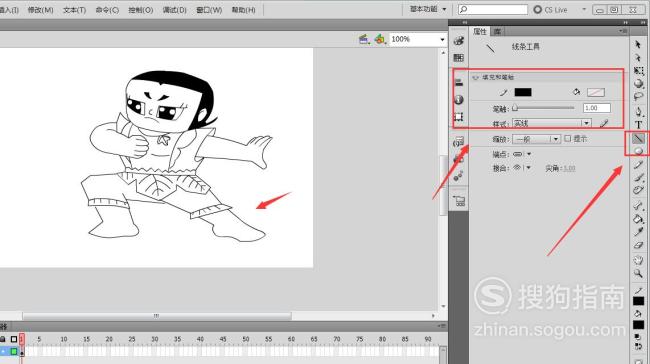Select the Brush tool
650x364 pixels.
pos(638,178)
